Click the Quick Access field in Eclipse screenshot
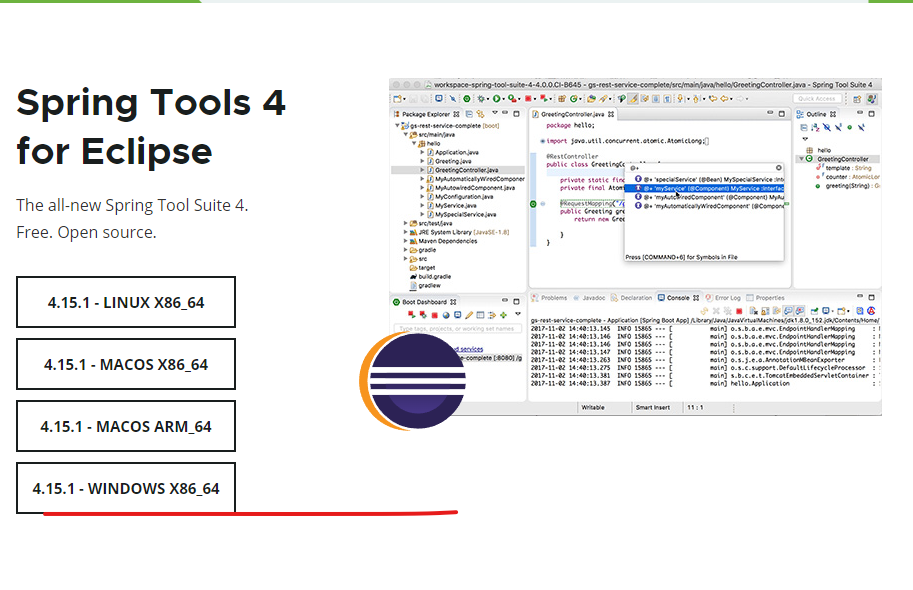This screenshot has width=913, height=590. pos(816,98)
